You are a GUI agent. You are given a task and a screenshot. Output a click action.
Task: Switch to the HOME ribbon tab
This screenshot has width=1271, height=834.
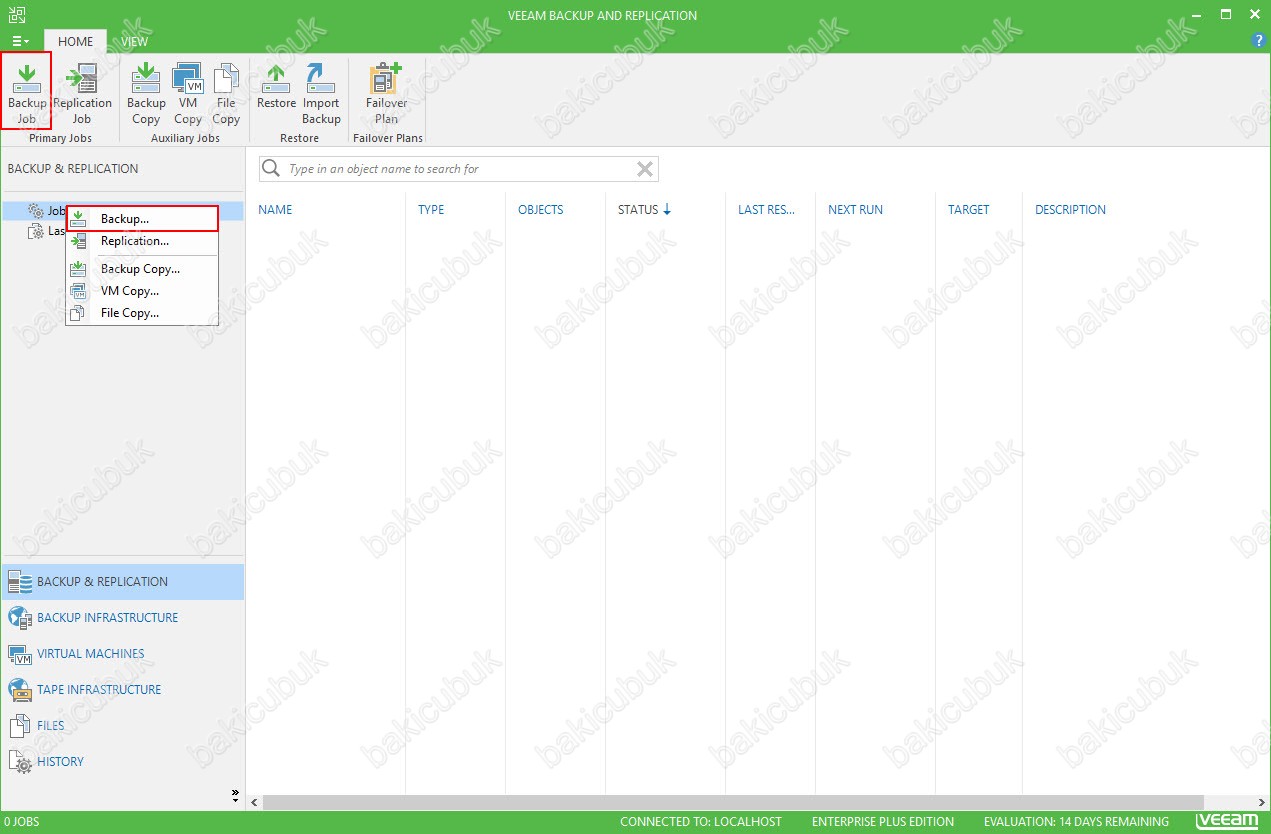[75, 42]
